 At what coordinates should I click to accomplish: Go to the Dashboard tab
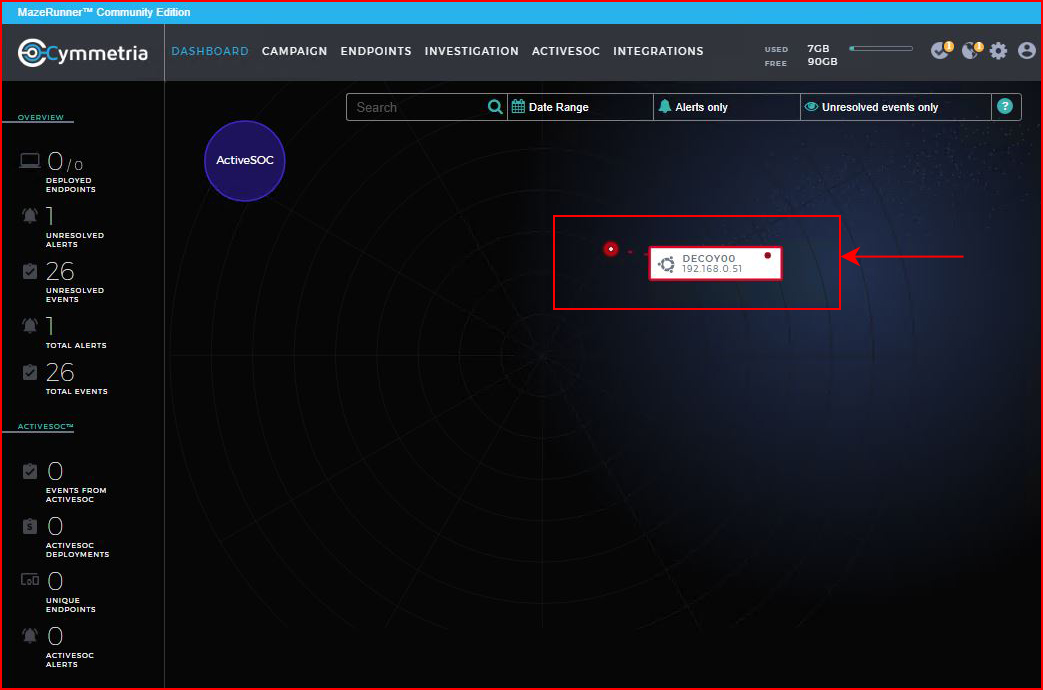click(x=210, y=51)
